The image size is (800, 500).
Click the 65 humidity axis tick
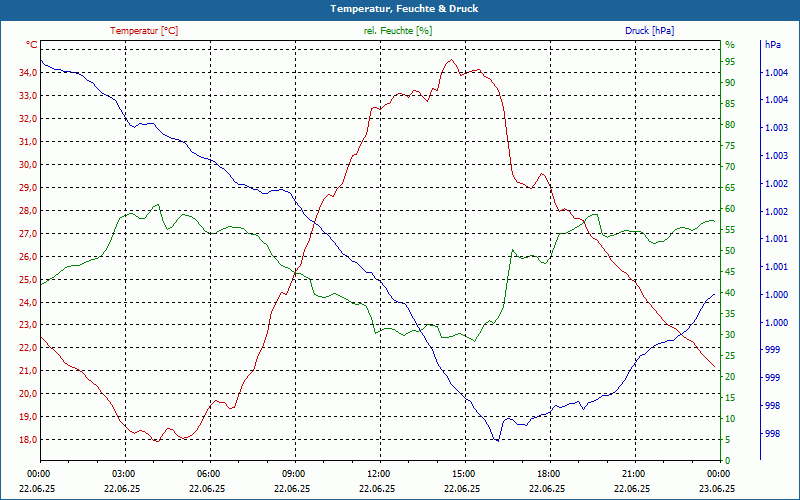click(730, 188)
